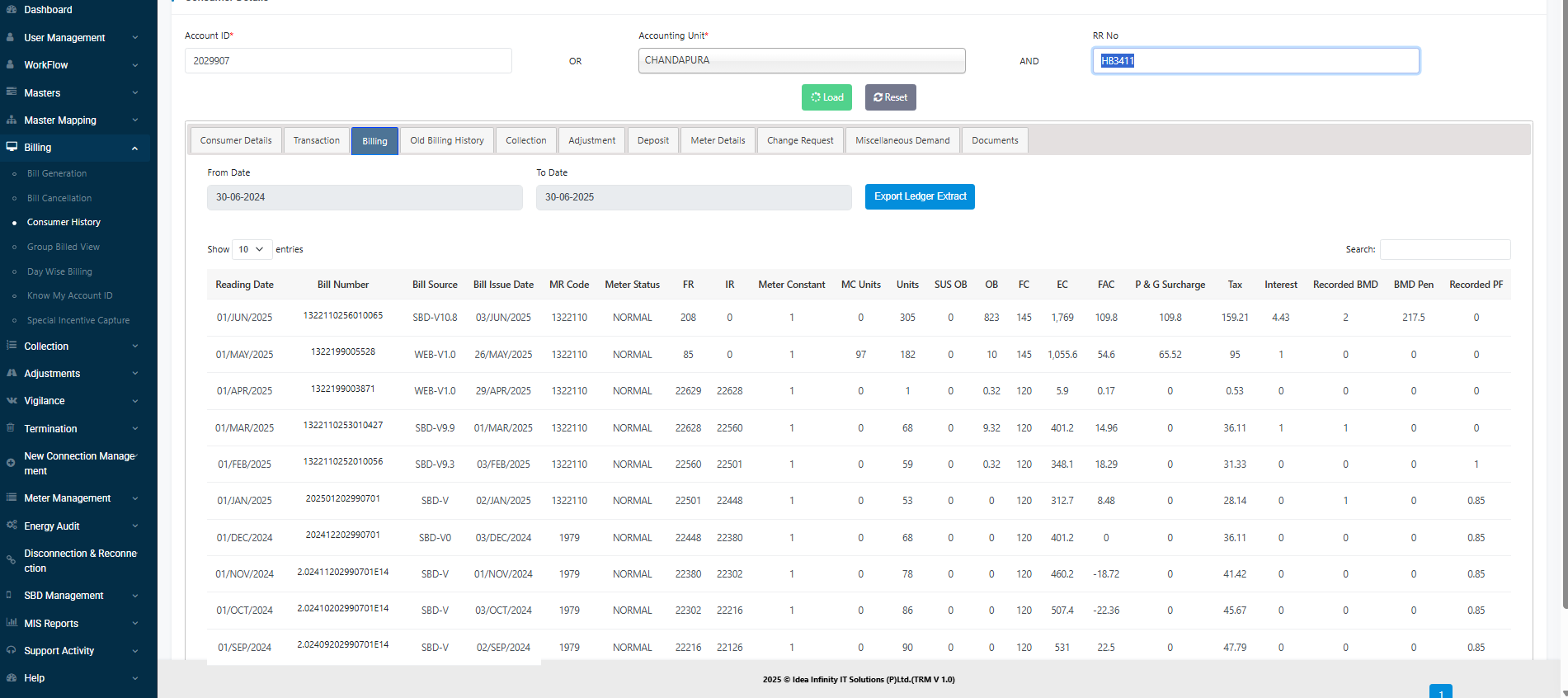Open the Collection tab in consumer panel

click(x=526, y=140)
